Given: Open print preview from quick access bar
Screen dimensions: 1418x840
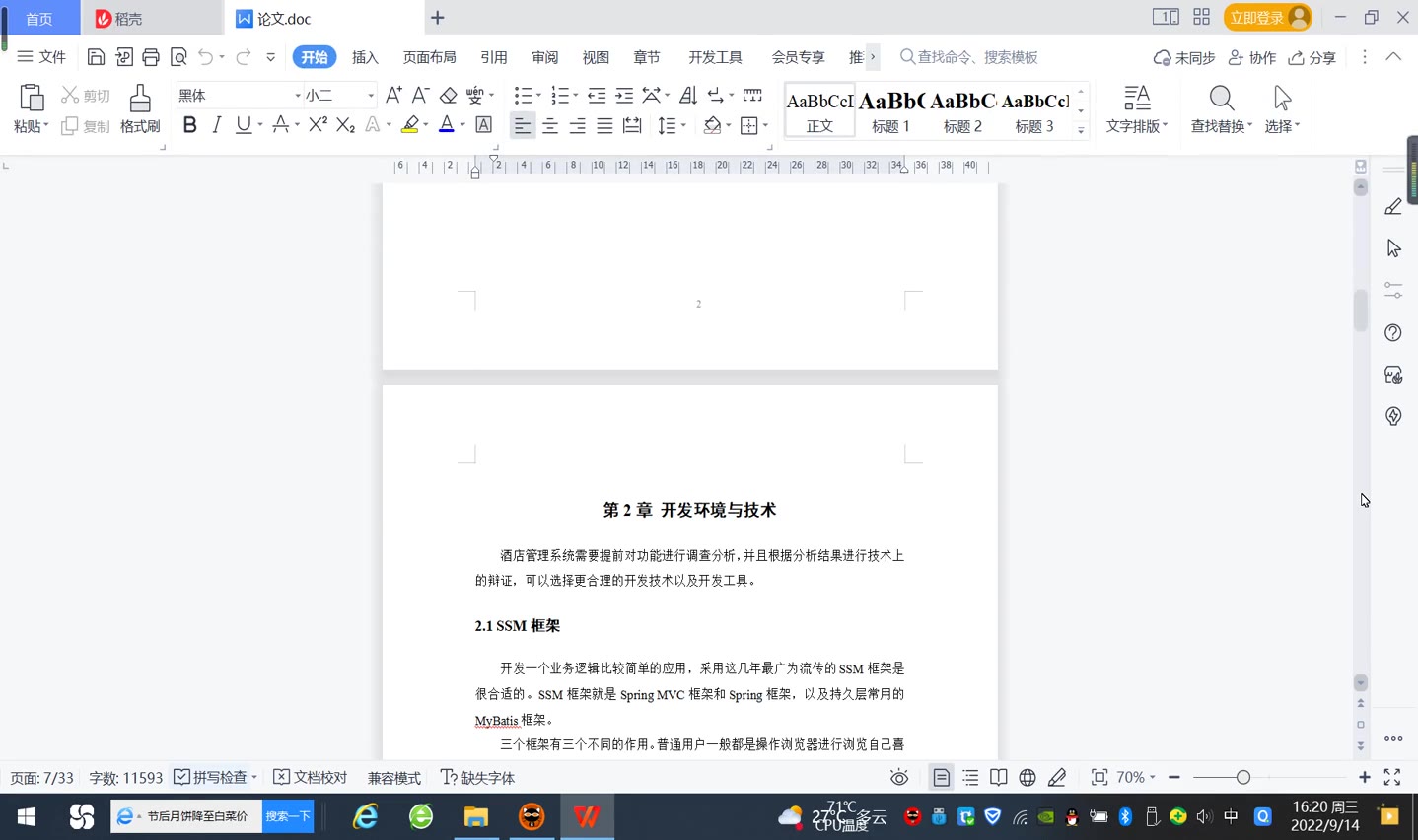Looking at the screenshot, I should (178, 57).
